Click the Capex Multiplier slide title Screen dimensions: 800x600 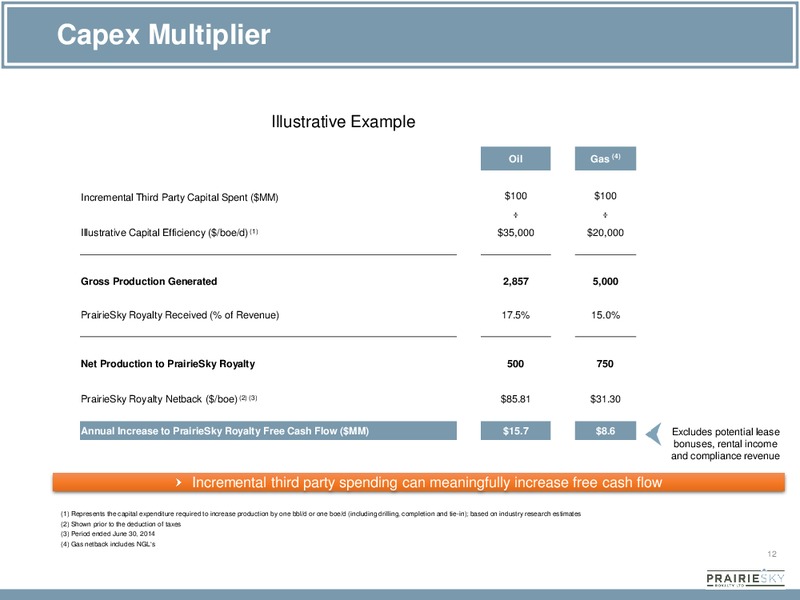[x=163, y=35]
